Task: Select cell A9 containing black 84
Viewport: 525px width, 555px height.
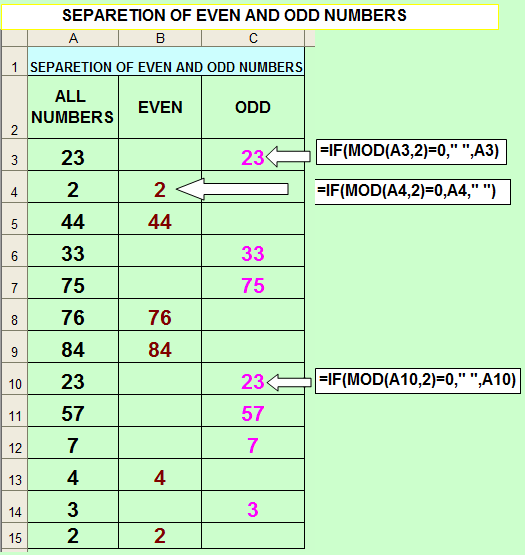Action: [x=73, y=347]
